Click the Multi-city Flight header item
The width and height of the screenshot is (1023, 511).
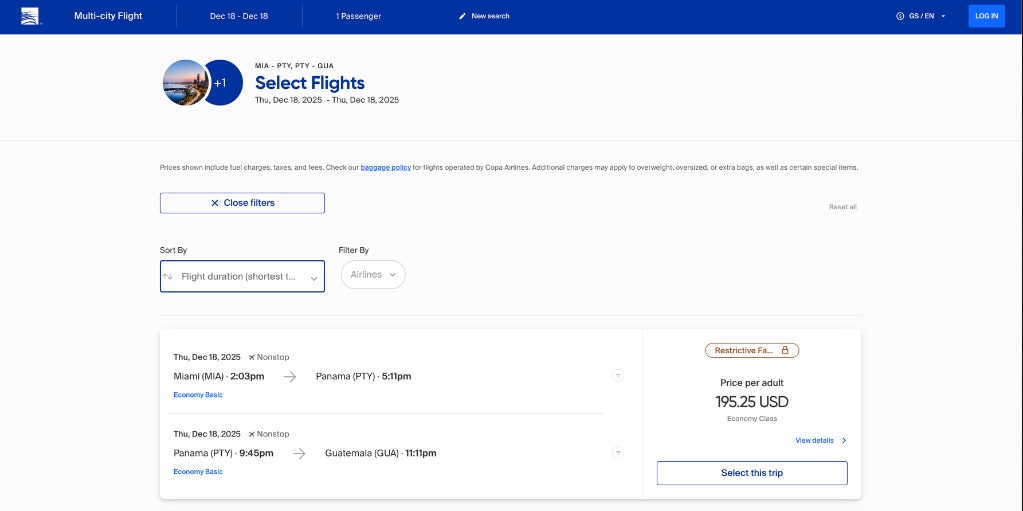tap(108, 16)
